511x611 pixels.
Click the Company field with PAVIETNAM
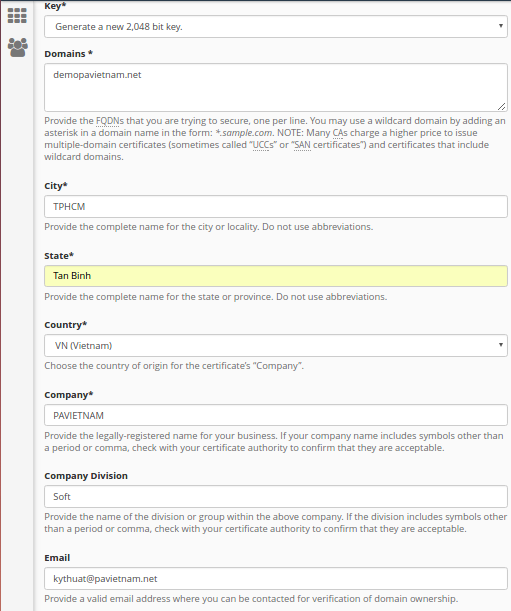pyautogui.click(x=276, y=415)
